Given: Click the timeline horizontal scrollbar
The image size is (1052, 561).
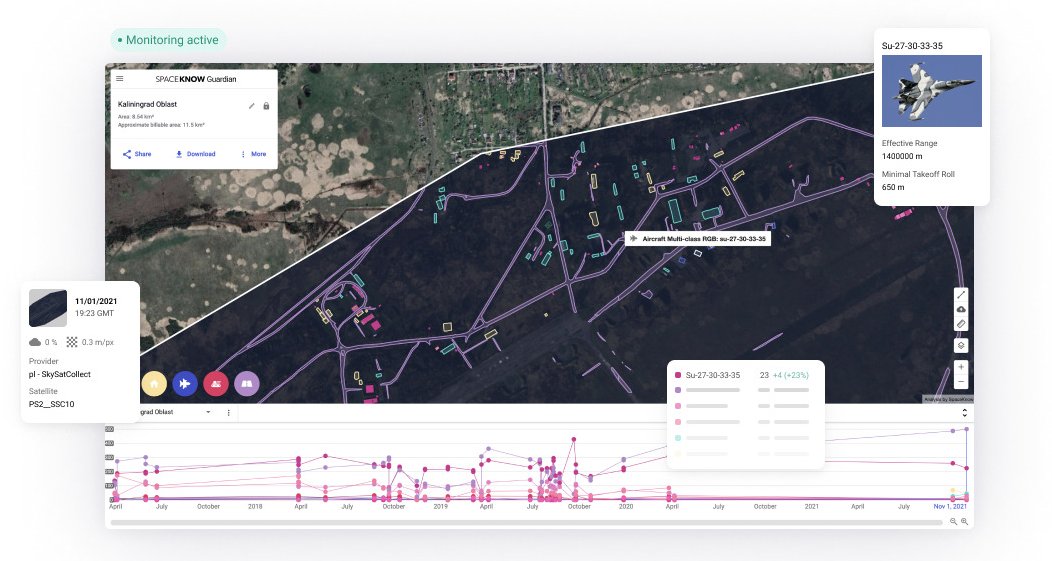Looking at the screenshot, I should click(x=526, y=521).
